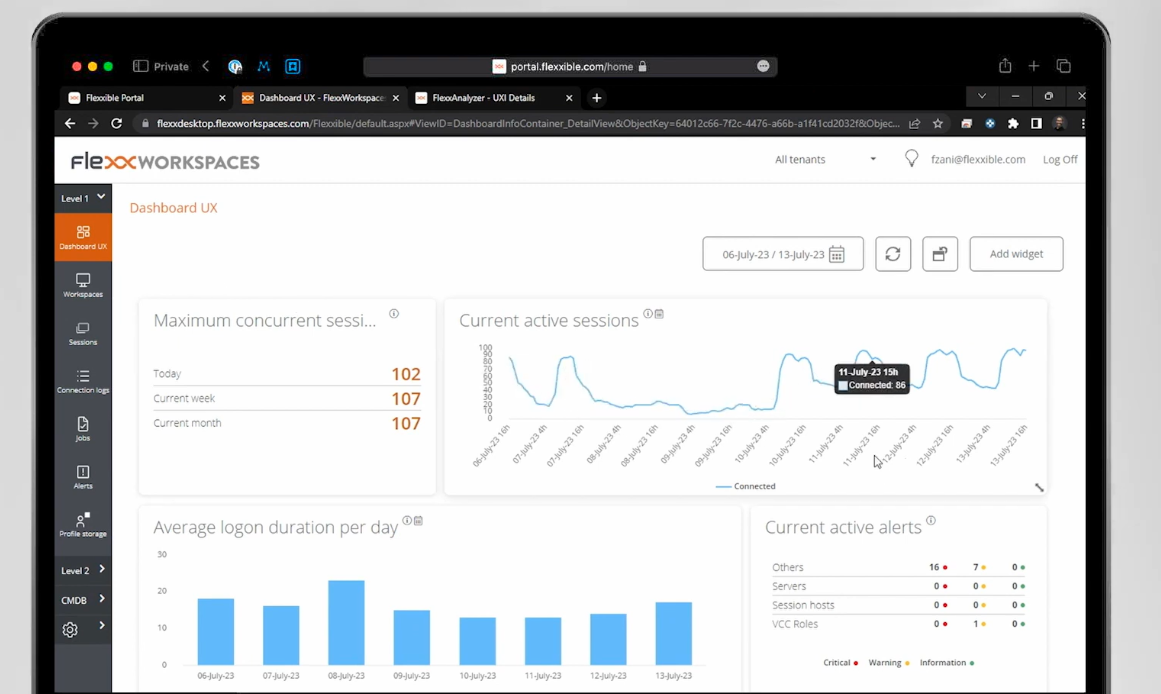Click the Dashboard UX page heading
Viewport: 1161px width, 694px height.
coord(173,208)
